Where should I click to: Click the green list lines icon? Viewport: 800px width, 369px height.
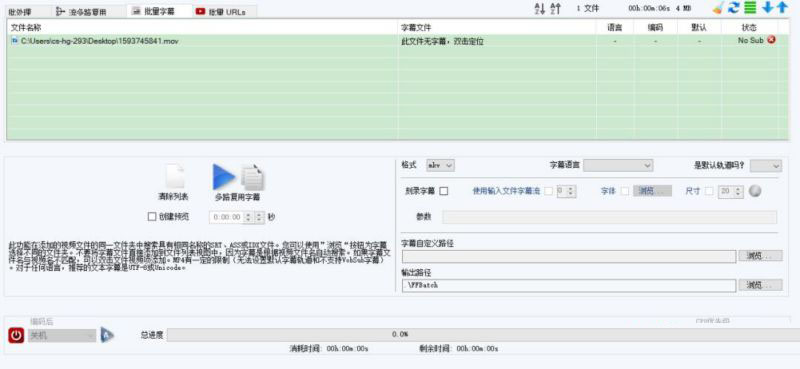click(749, 8)
